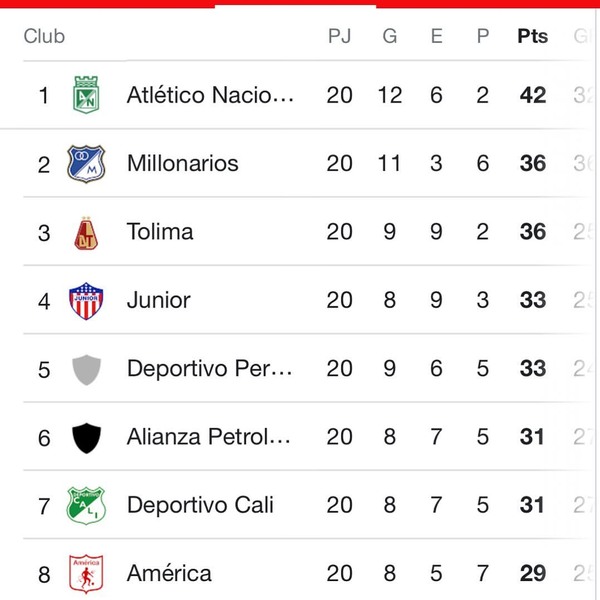Click the P losses column header
This screenshot has height=600, width=600.
pos(483,37)
